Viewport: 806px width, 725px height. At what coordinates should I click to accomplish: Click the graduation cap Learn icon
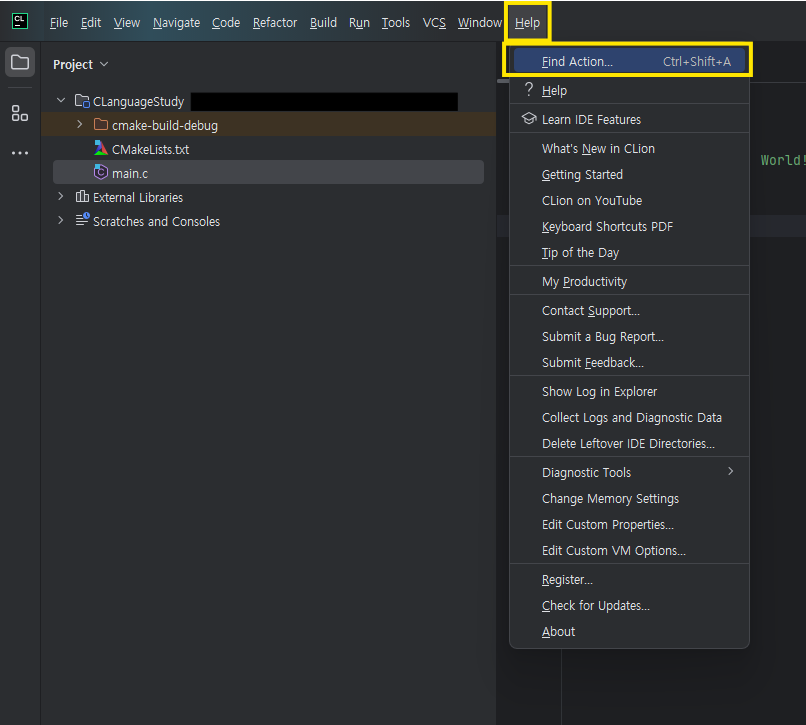pyautogui.click(x=529, y=119)
